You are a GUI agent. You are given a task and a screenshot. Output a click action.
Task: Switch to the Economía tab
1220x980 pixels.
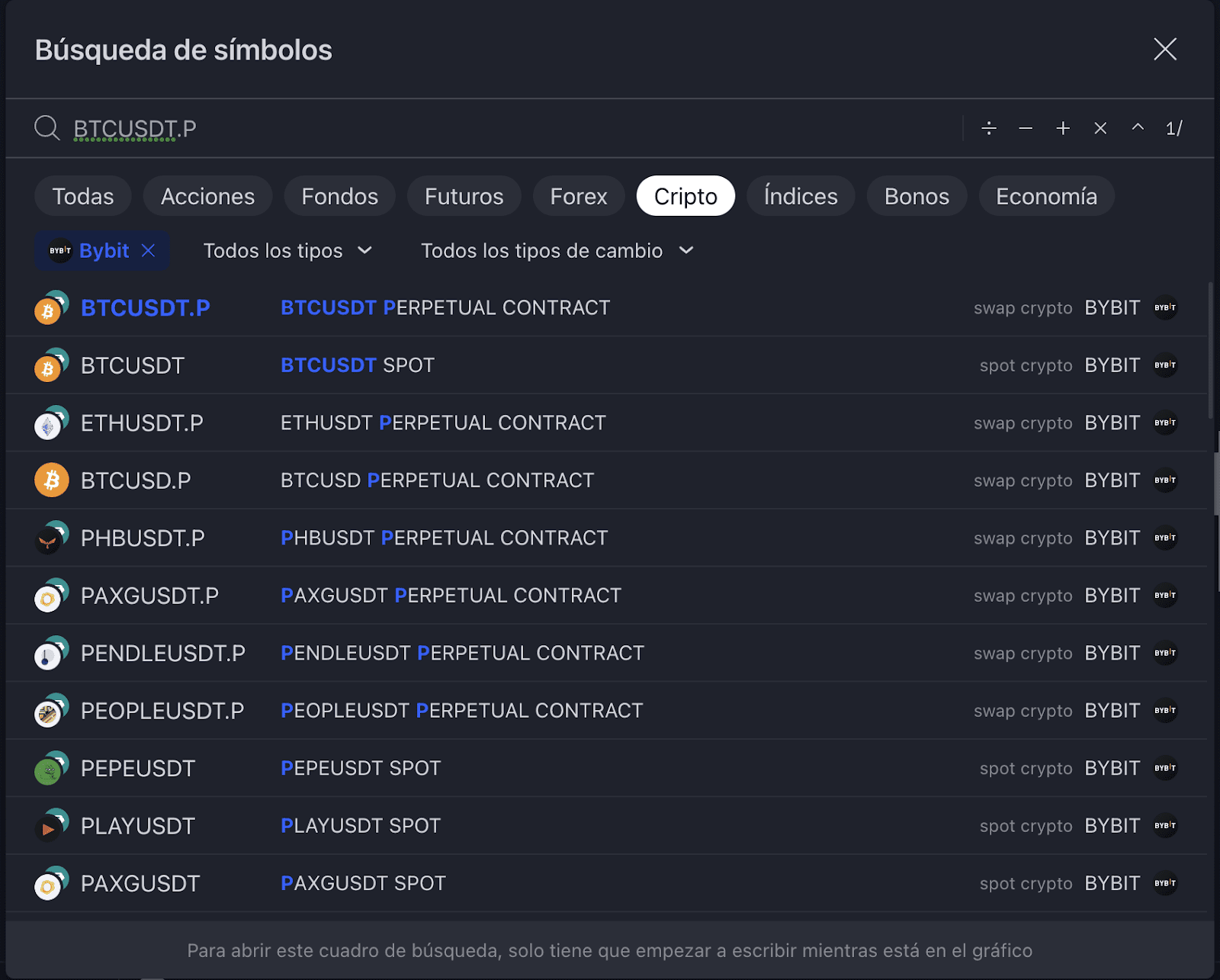click(x=1046, y=196)
